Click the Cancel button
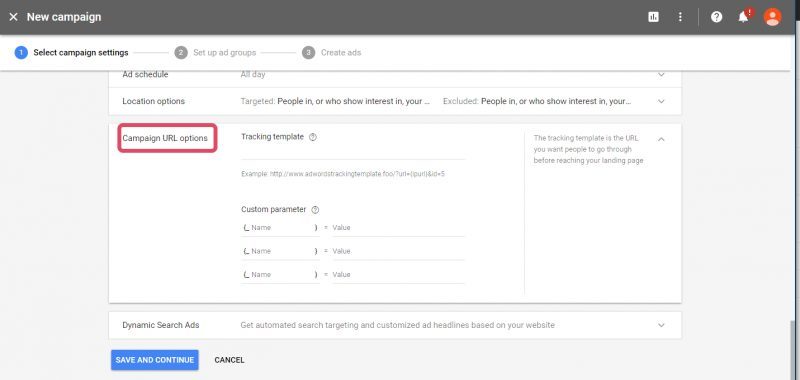This screenshot has height=380, width=800. pyautogui.click(x=229, y=360)
